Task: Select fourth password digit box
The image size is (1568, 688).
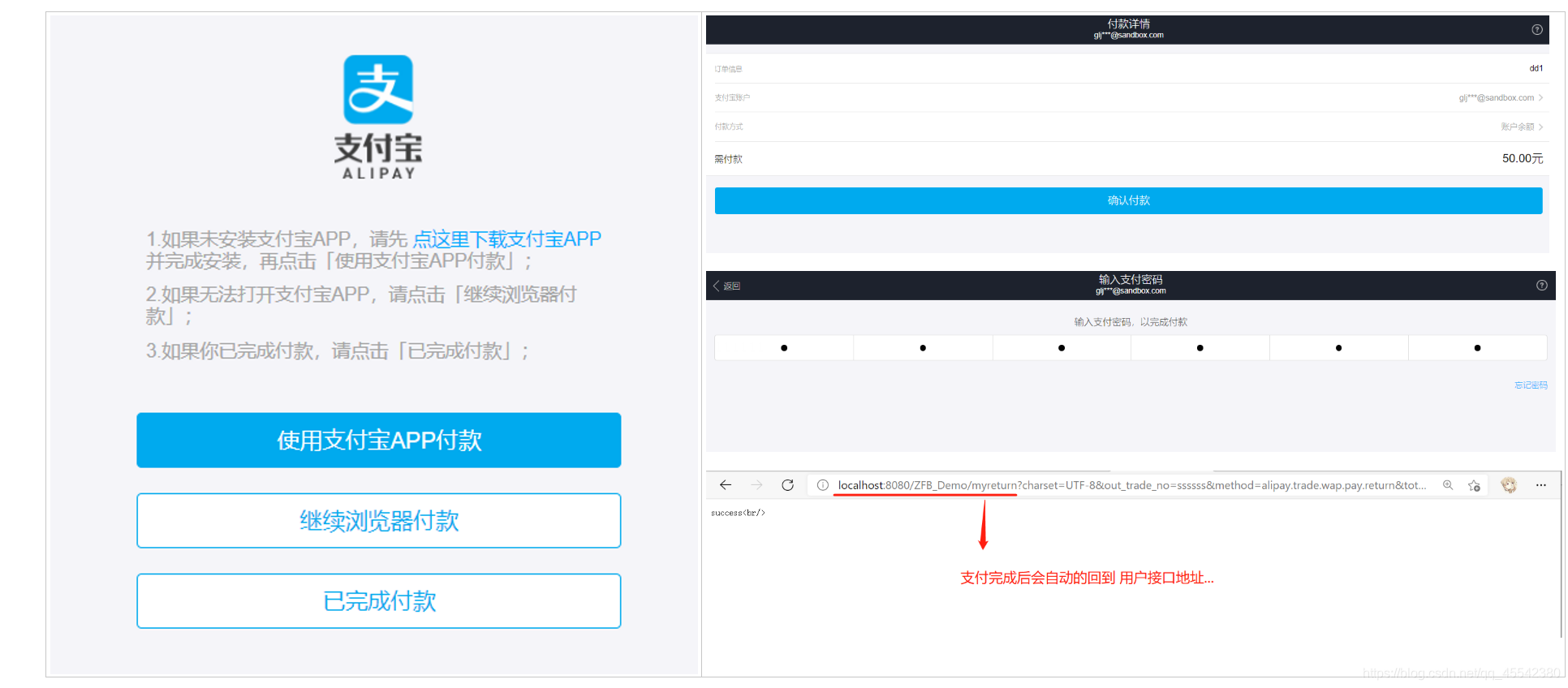Action: coord(1200,348)
